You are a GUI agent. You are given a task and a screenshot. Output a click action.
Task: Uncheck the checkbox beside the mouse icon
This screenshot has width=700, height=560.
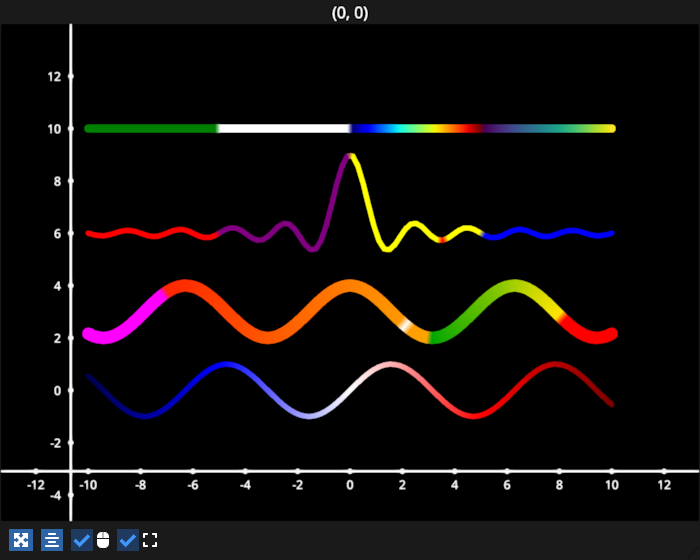tap(82, 540)
